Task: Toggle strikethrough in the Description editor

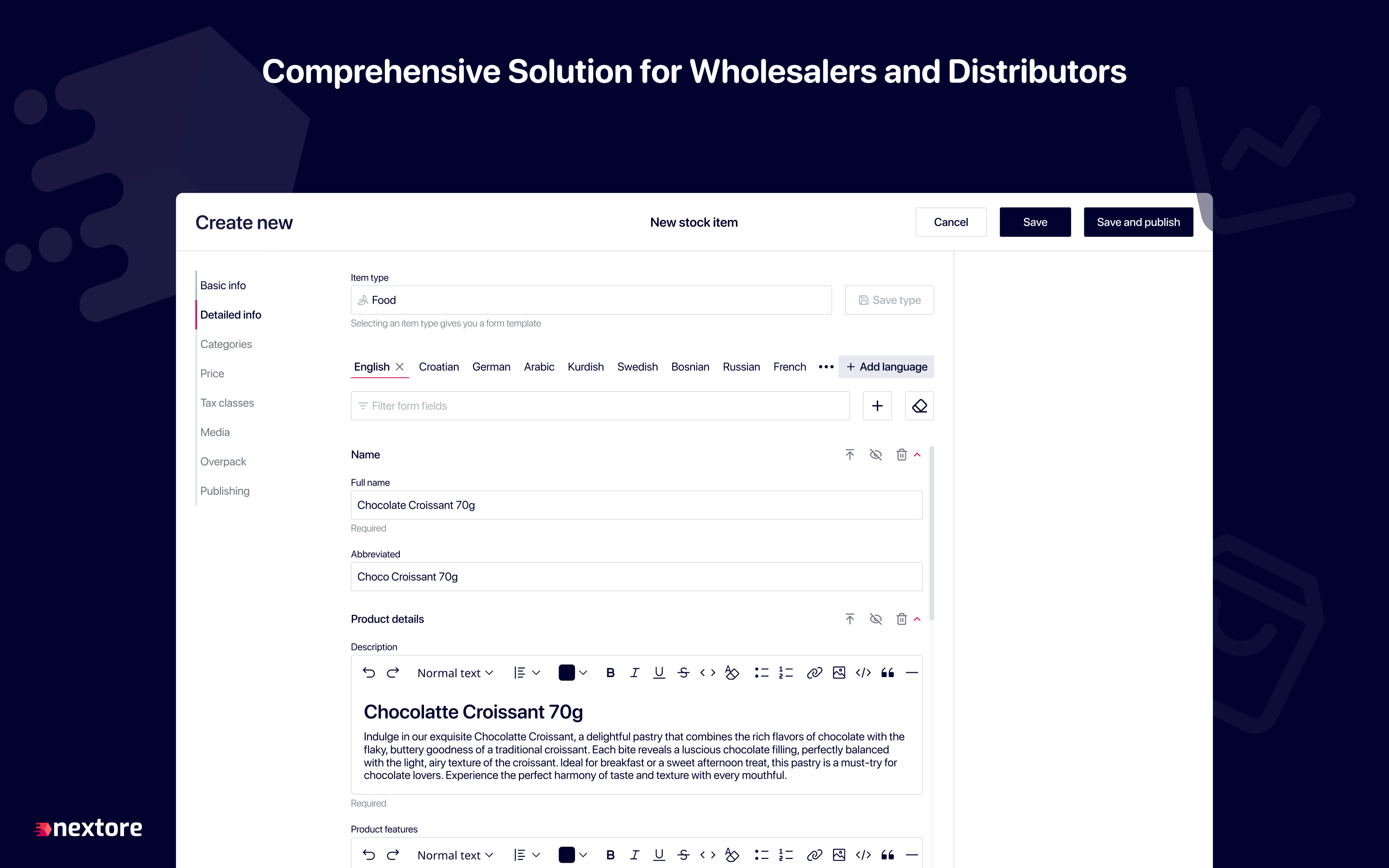Action: pyautogui.click(x=683, y=672)
